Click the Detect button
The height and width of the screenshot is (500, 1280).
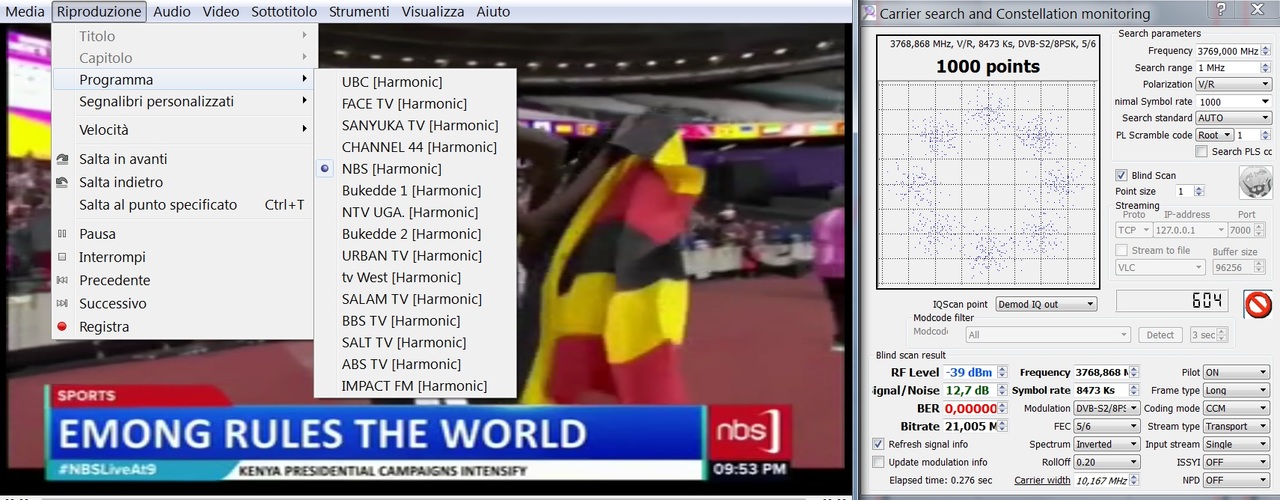(1160, 335)
